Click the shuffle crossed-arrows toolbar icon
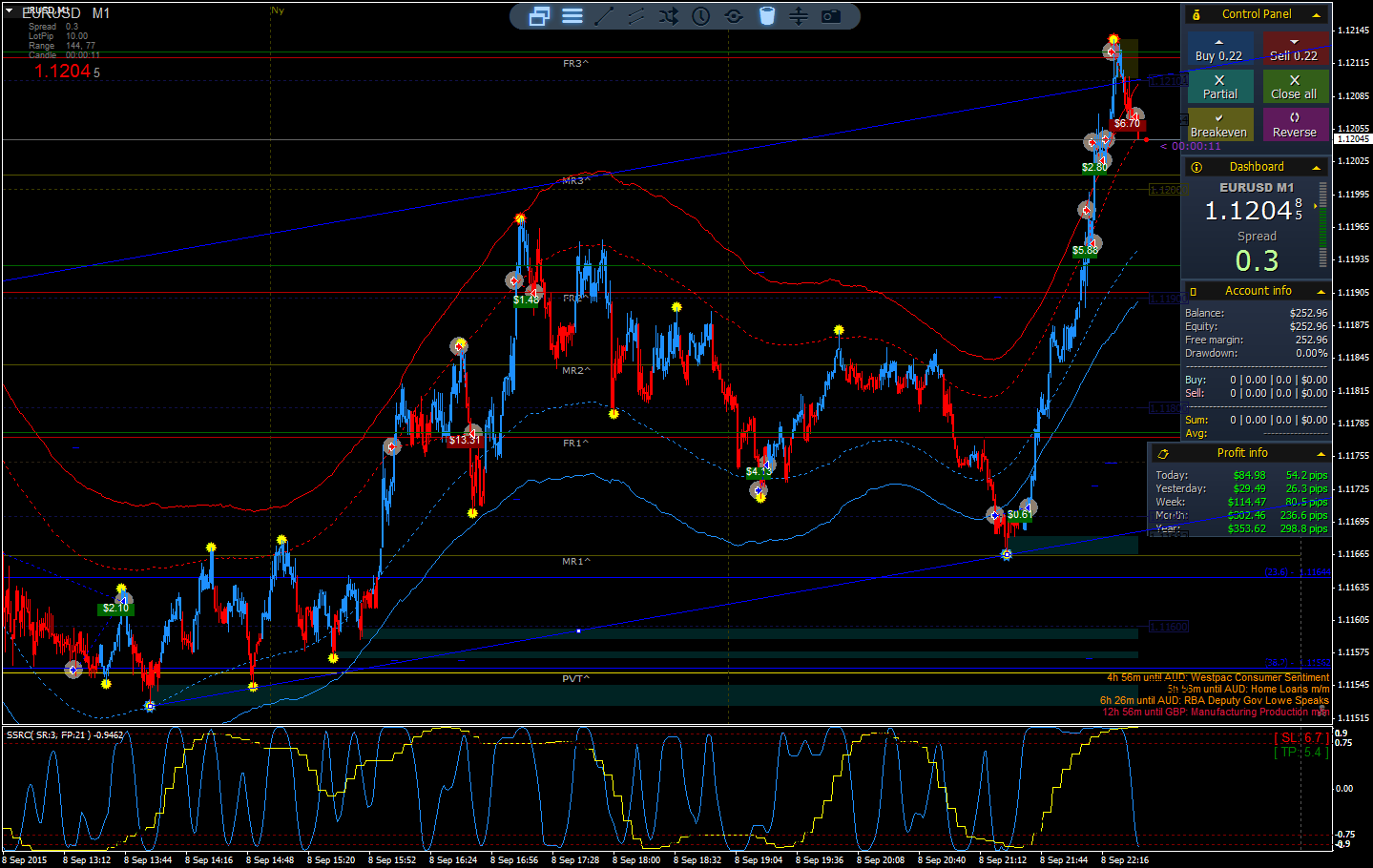Image resolution: width=1373 pixels, height=868 pixels. [669, 16]
